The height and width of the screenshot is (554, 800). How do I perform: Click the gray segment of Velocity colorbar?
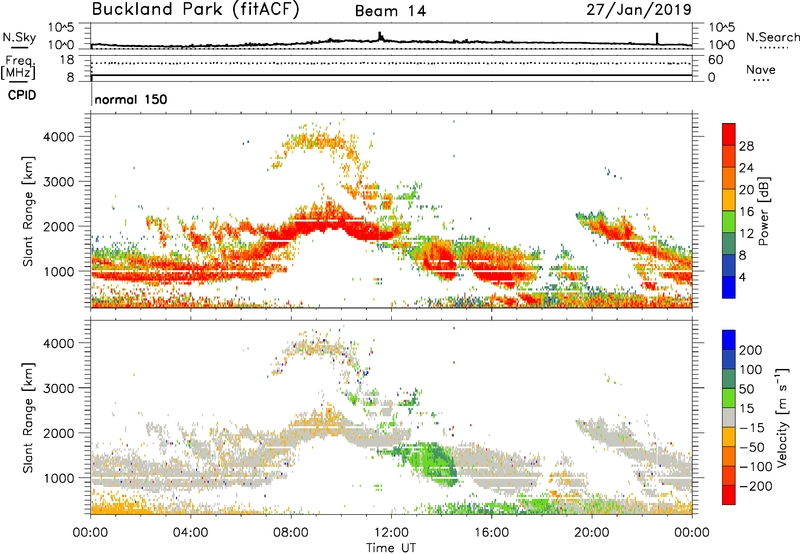click(729, 417)
